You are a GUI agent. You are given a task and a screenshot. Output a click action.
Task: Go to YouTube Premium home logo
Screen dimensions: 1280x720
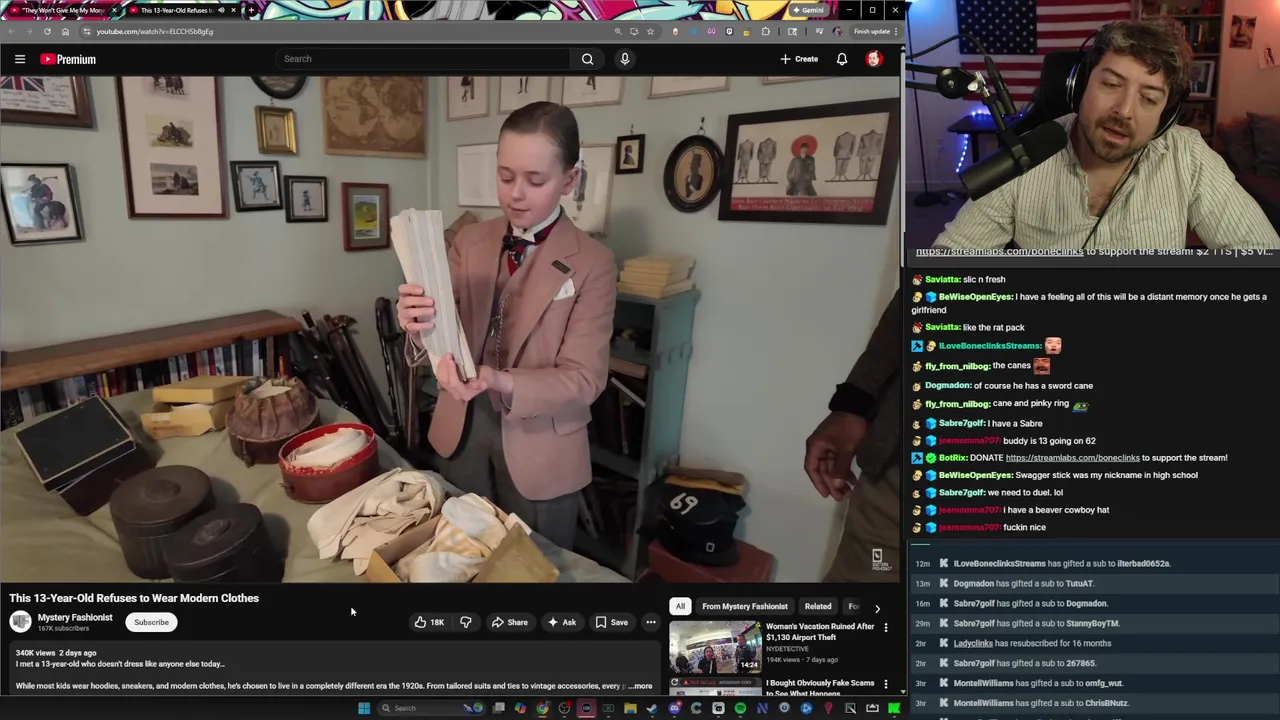pyautogui.click(x=68, y=59)
